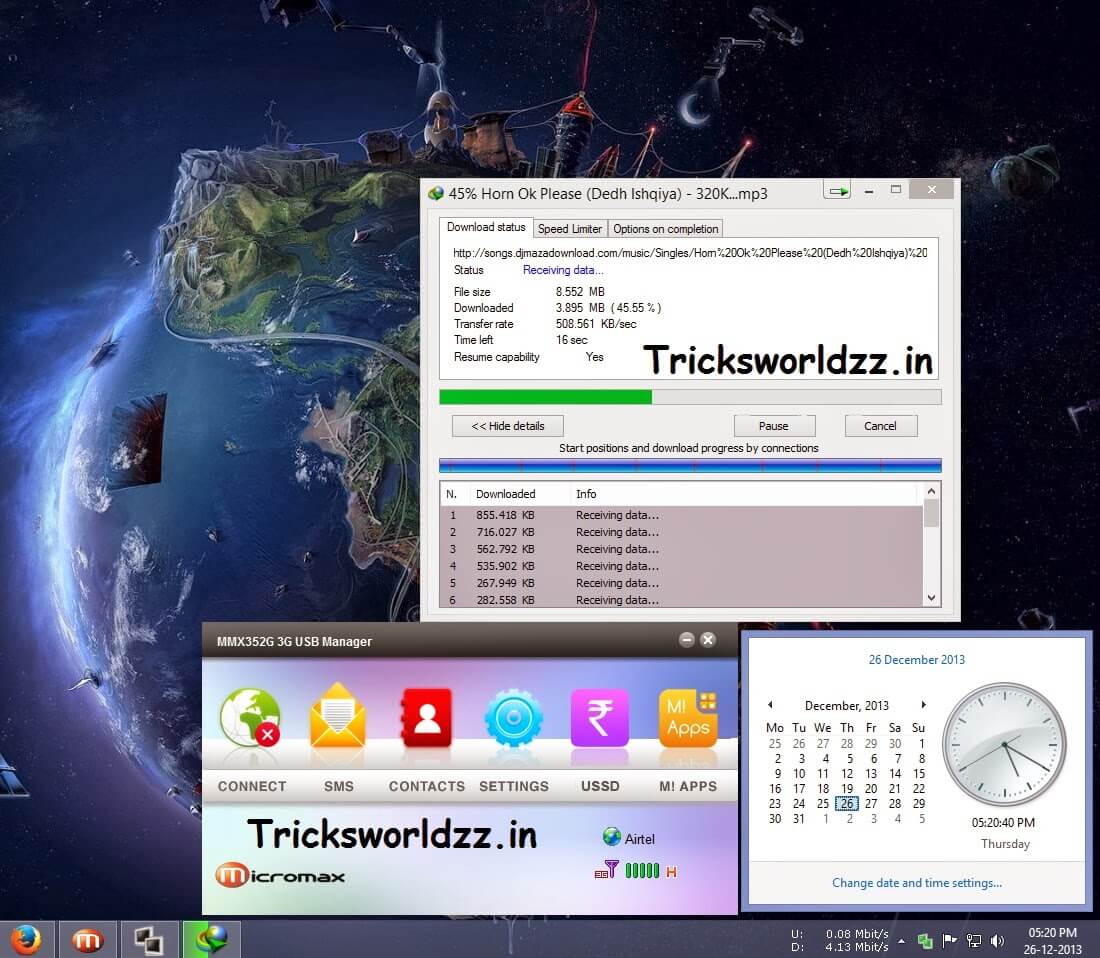Open the volume speaker tray icon
Screen dimensions: 1100x958
tap(997, 940)
